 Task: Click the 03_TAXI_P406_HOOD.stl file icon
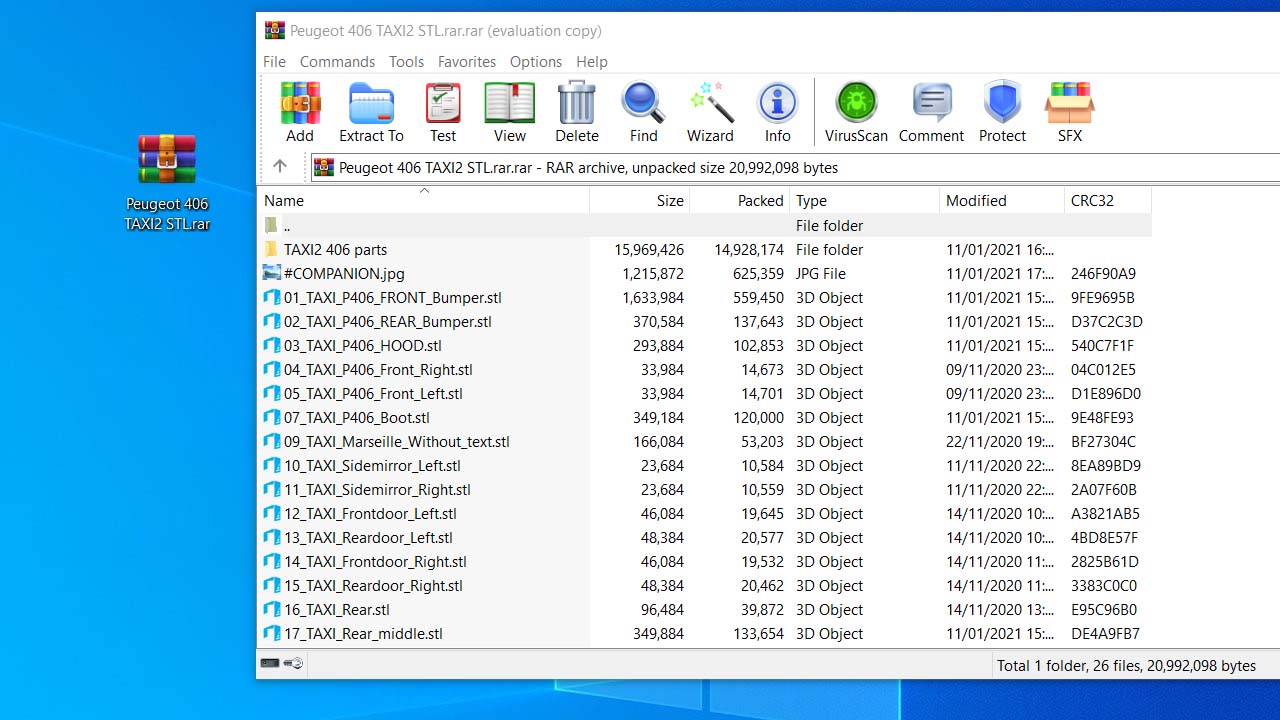(x=271, y=345)
